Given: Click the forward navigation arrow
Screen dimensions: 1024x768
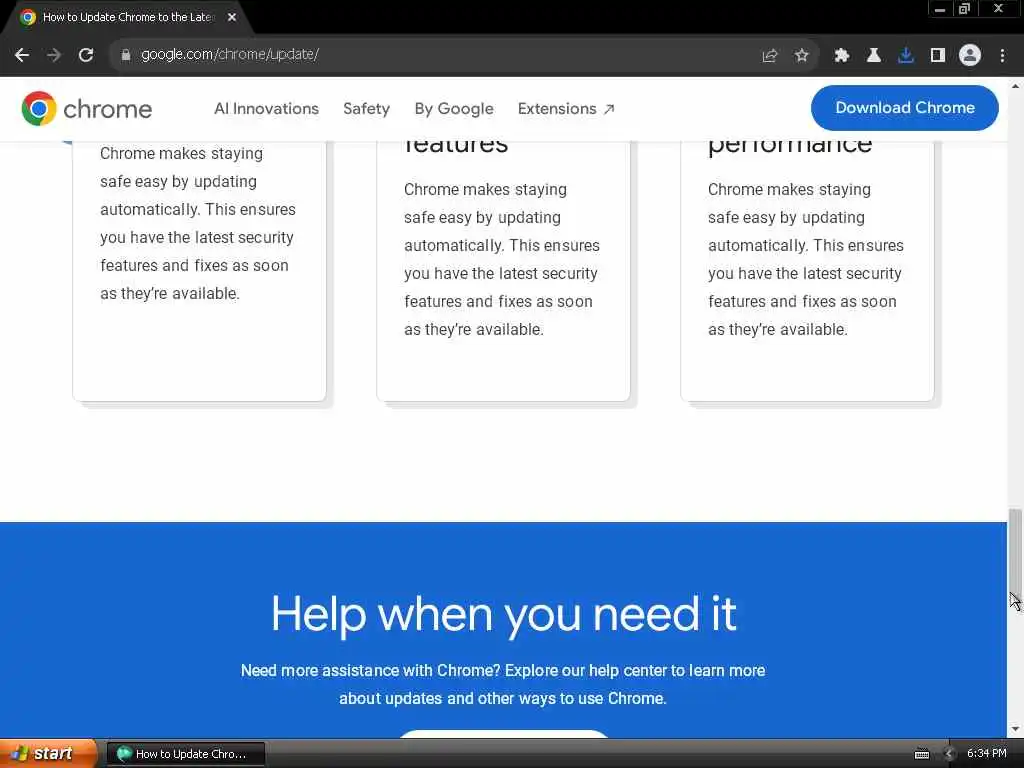Looking at the screenshot, I should point(54,55).
